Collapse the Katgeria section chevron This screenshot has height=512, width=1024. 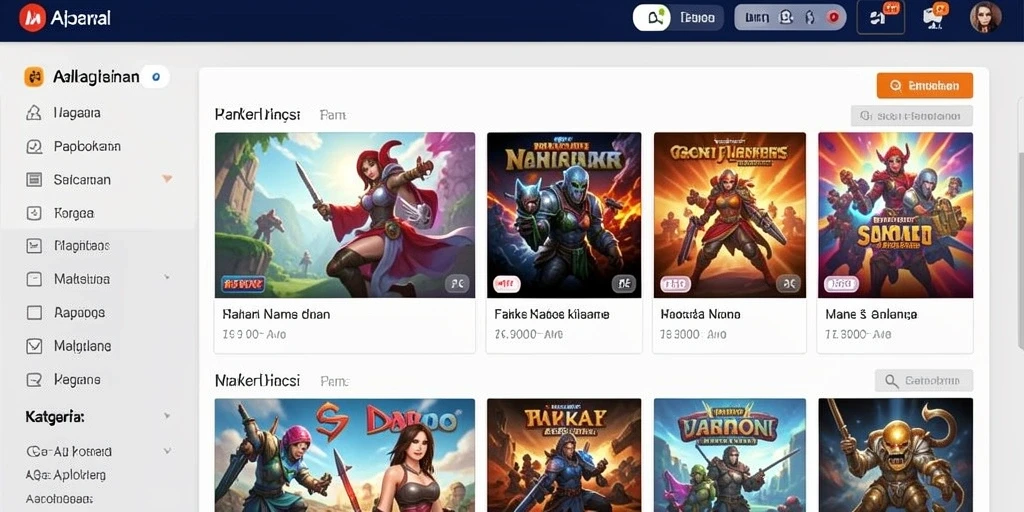coord(167,415)
